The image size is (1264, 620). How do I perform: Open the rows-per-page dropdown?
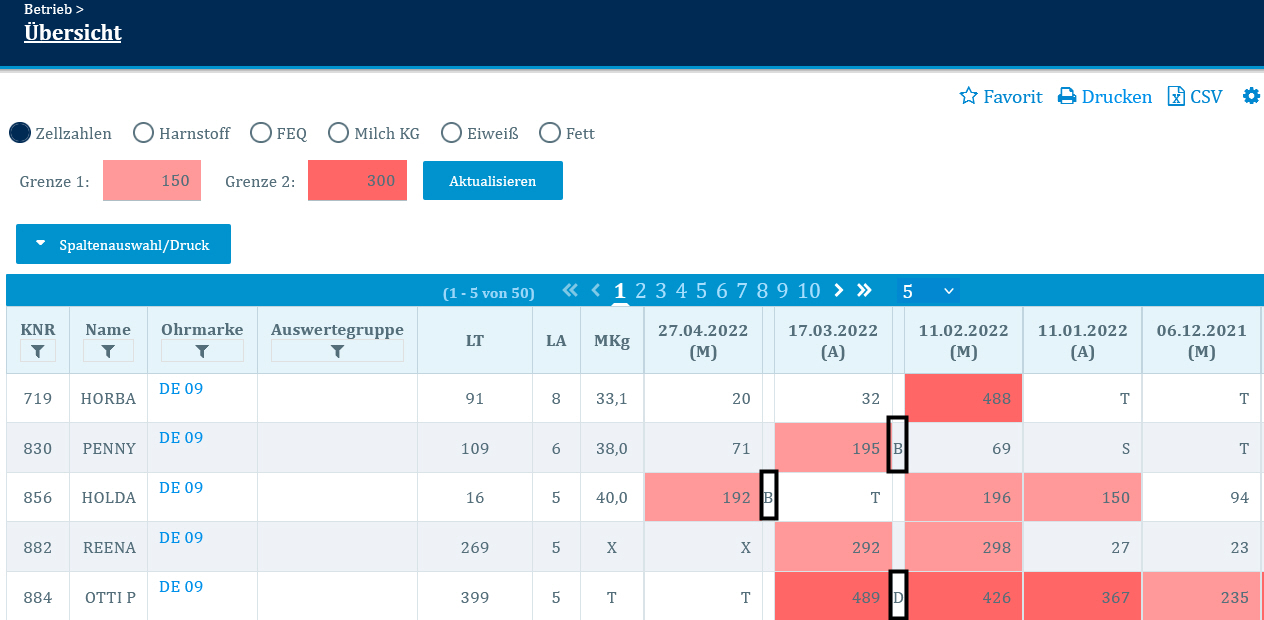(927, 291)
